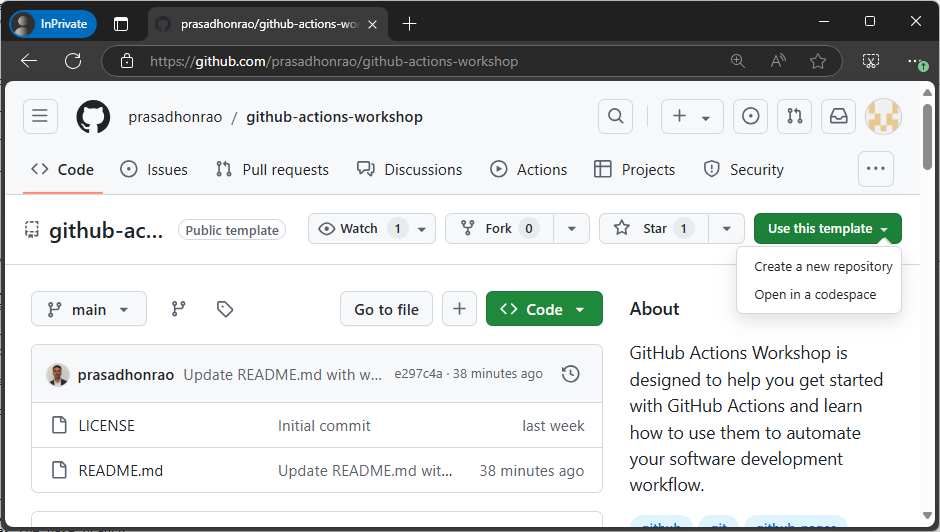Show more repository tabs with ellipsis button
This screenshot has width=940, height=532.
(875, 169)
